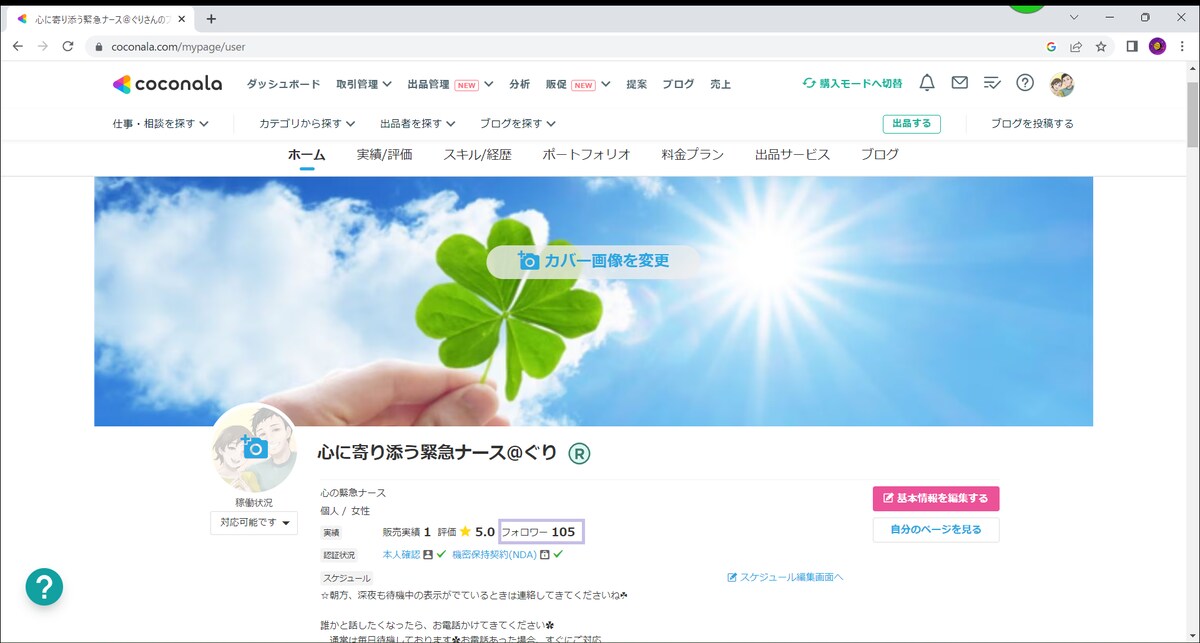Click ブログを投稿する link
1200x643 pixels.
[1032, 124]
